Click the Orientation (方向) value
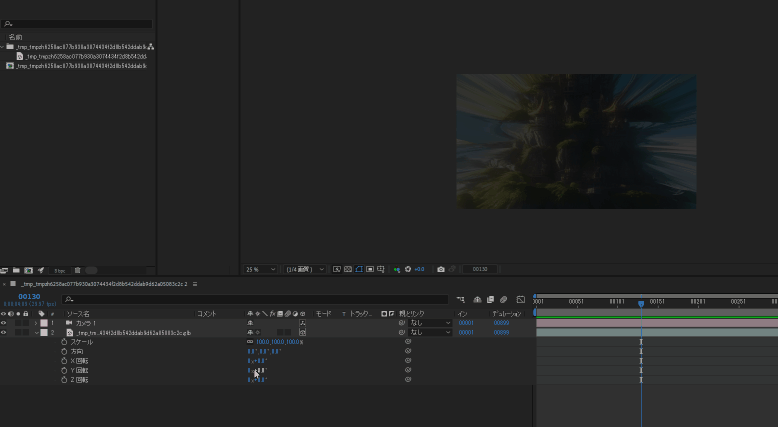 (264, 351)
